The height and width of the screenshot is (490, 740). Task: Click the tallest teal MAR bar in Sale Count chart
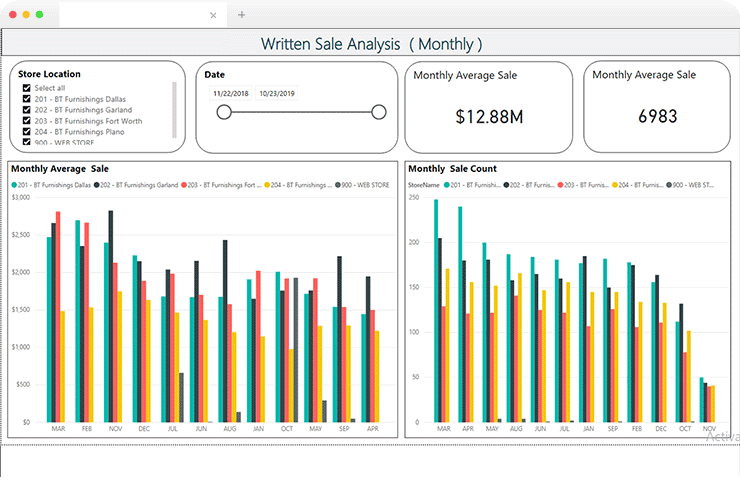click(436, 311)
